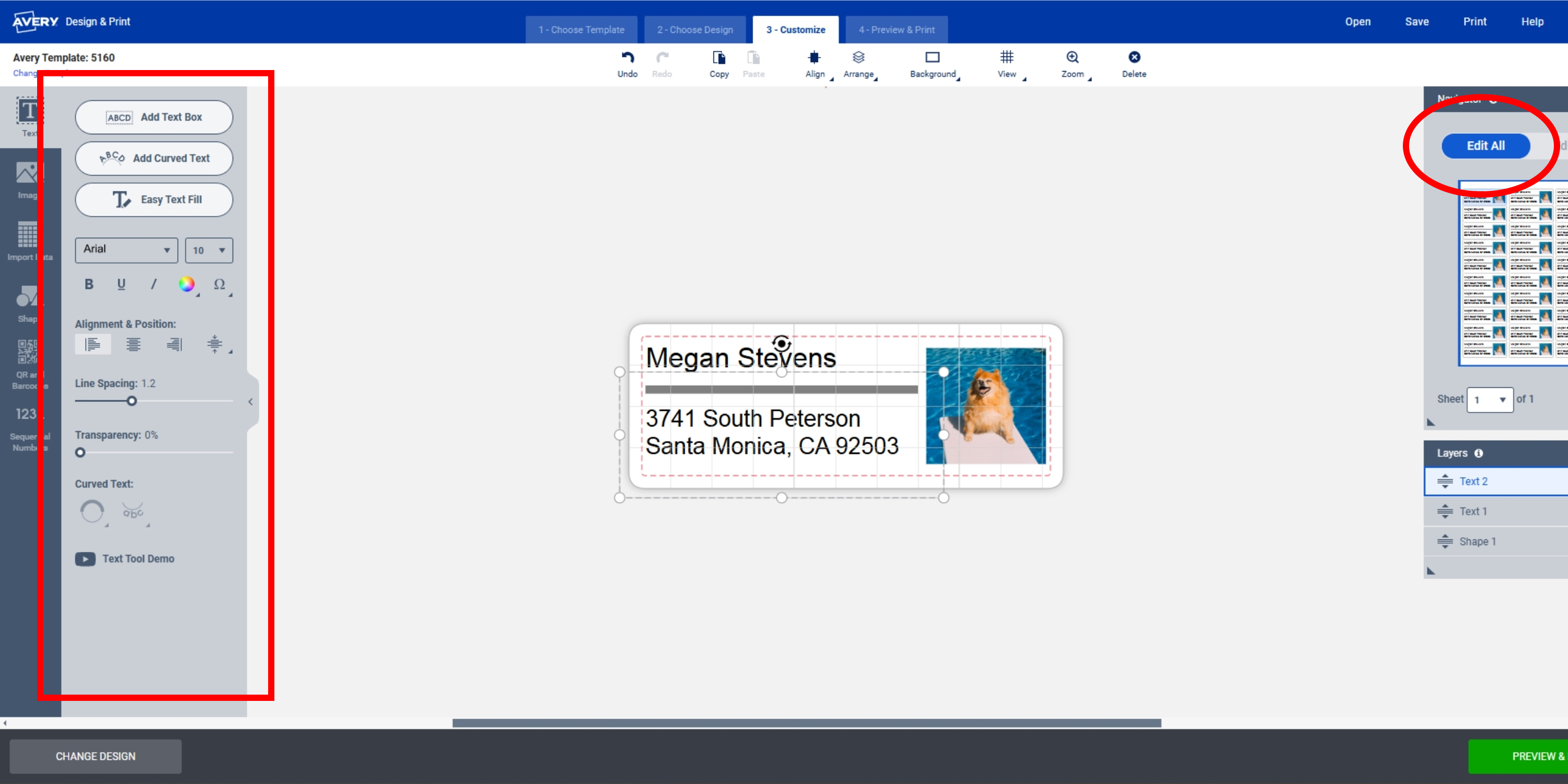The width and height of the screenshot is (1568, 784).
Task: Adjust the Line Spacing slider
Action: click(132, 401)
